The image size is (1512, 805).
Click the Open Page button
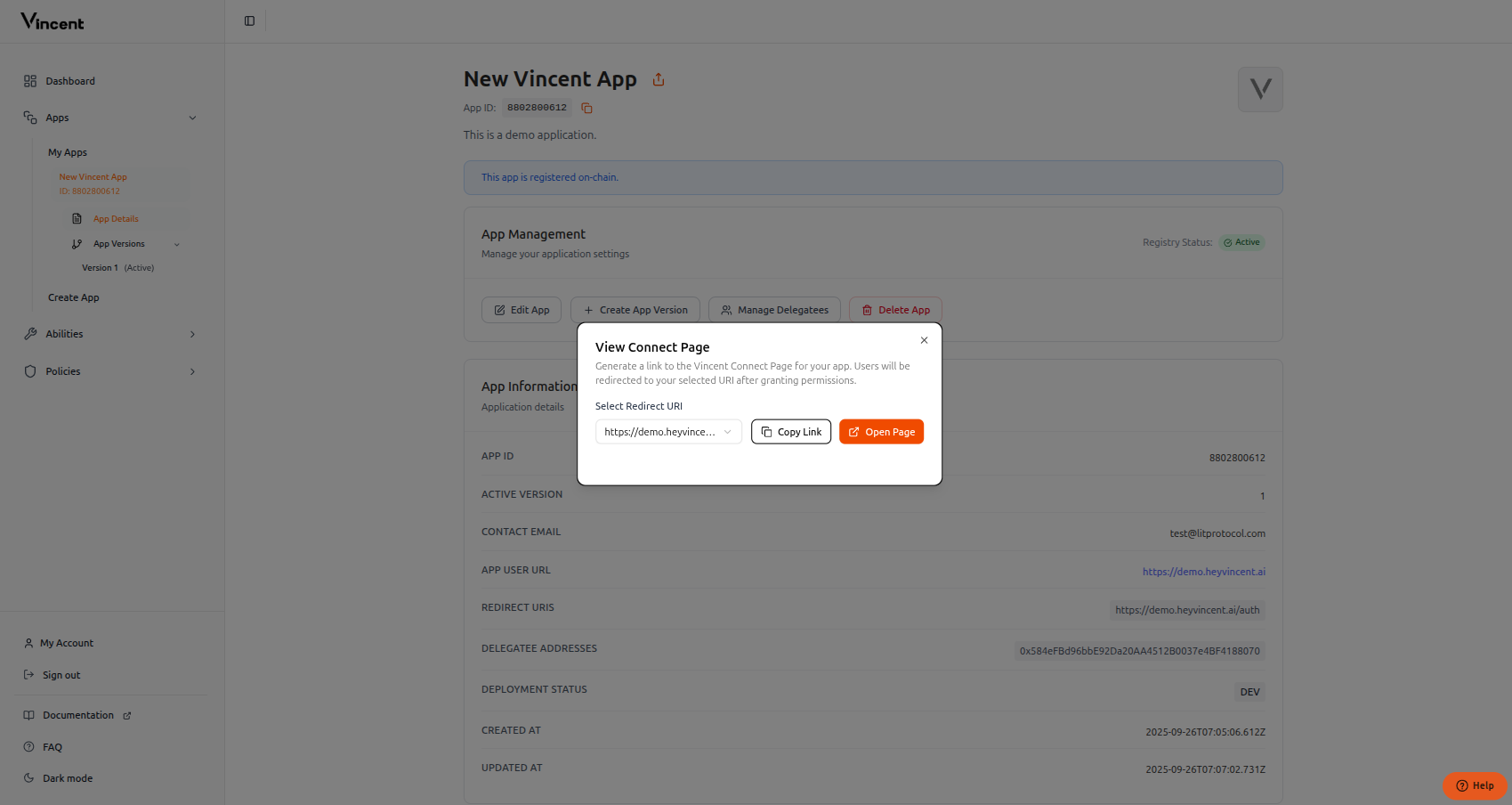pyautogui.click(x=880, y=432)
